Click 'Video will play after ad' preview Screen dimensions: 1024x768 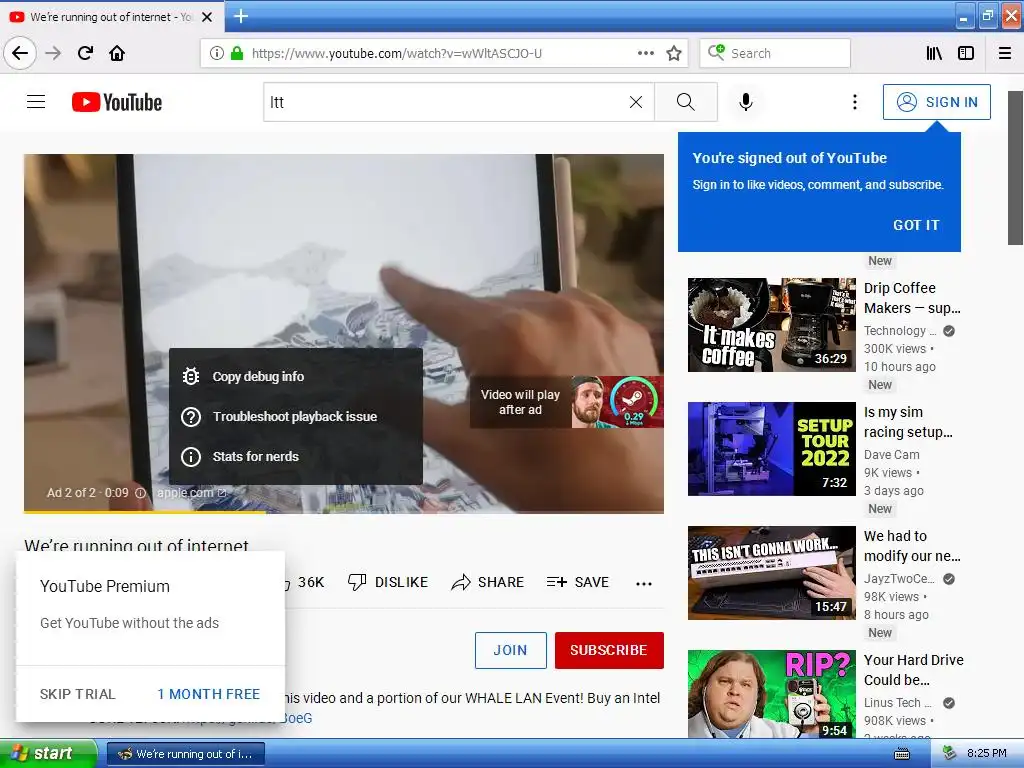pos(566,402)
